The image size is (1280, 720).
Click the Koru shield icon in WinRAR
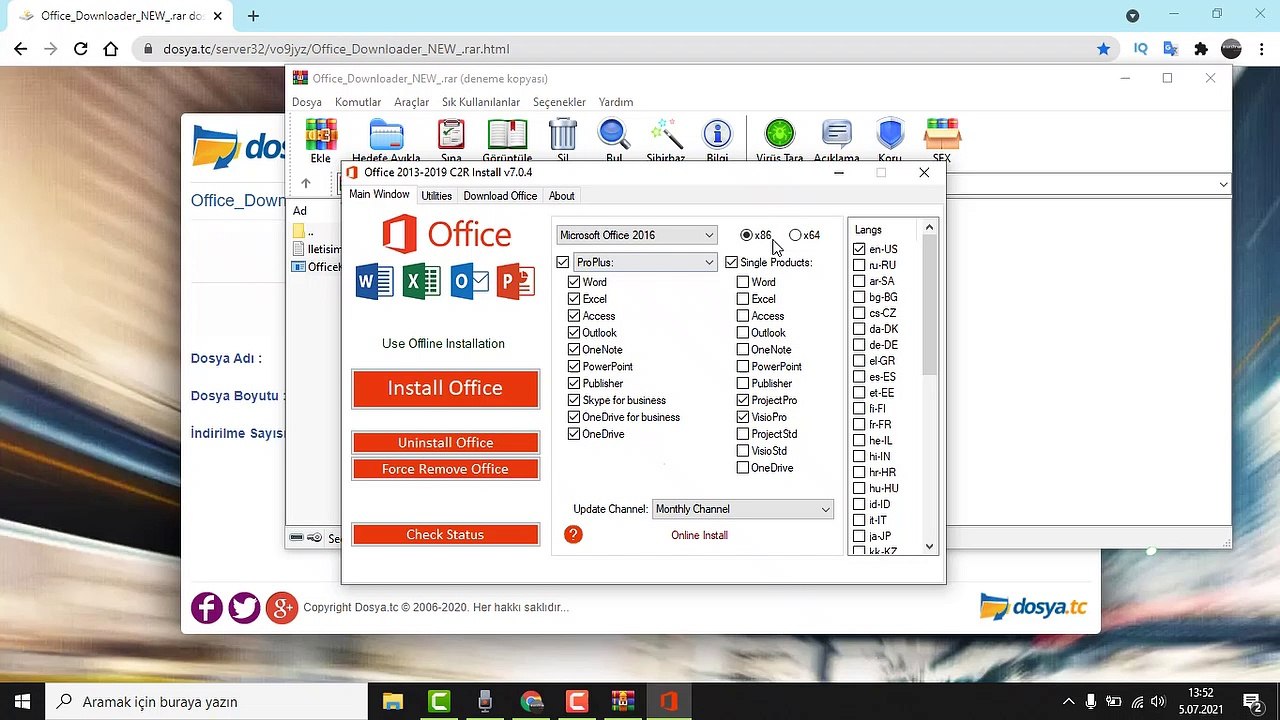(890, 135)
